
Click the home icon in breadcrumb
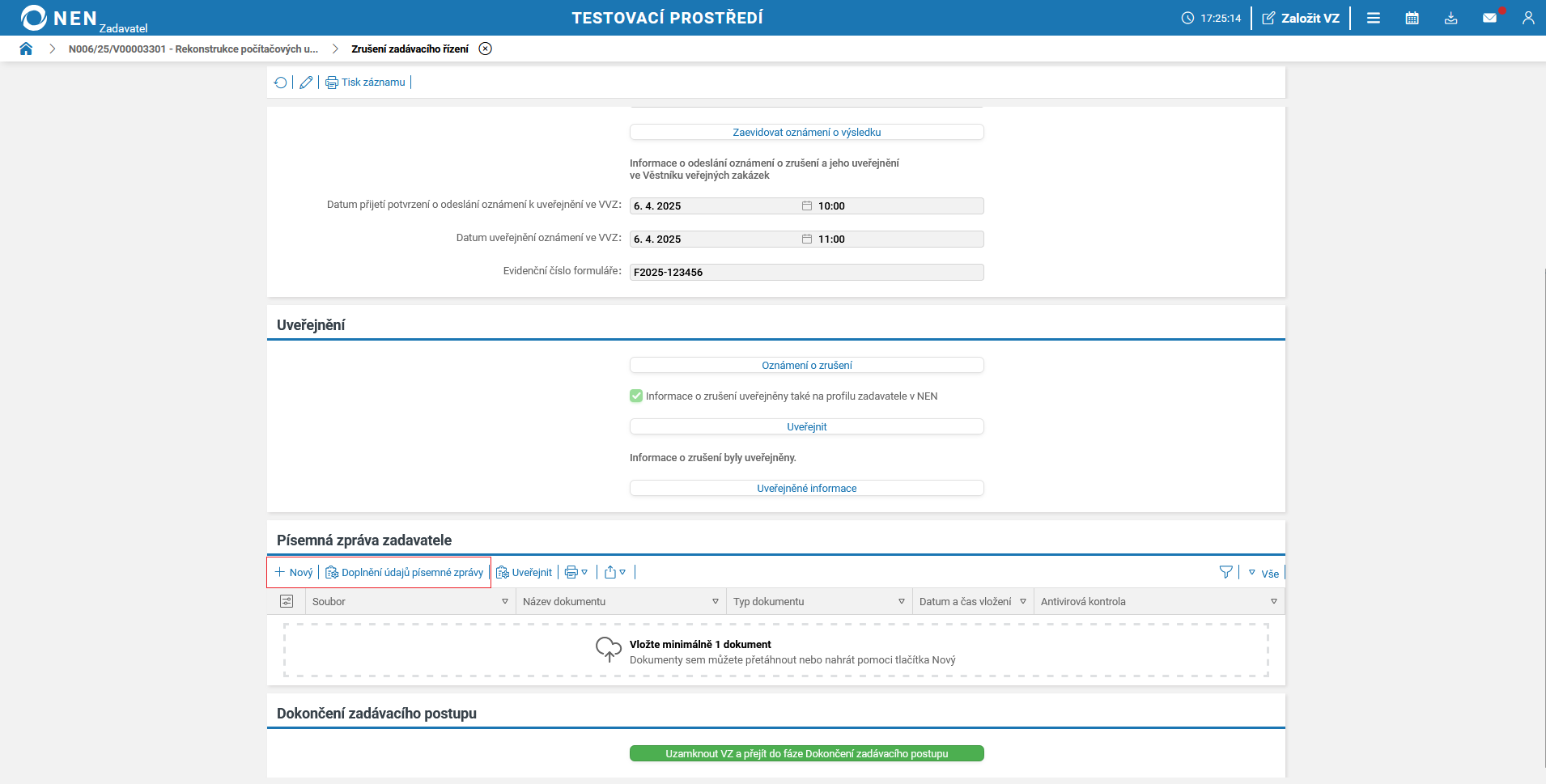coord(26,49)
